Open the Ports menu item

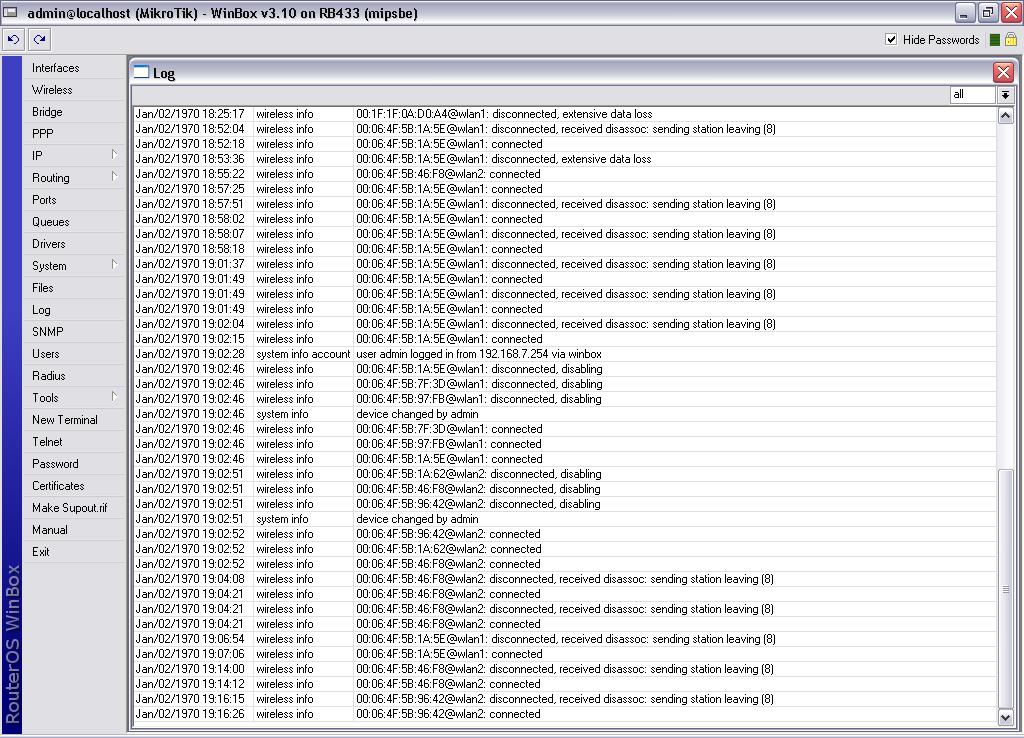click(74, 200)
